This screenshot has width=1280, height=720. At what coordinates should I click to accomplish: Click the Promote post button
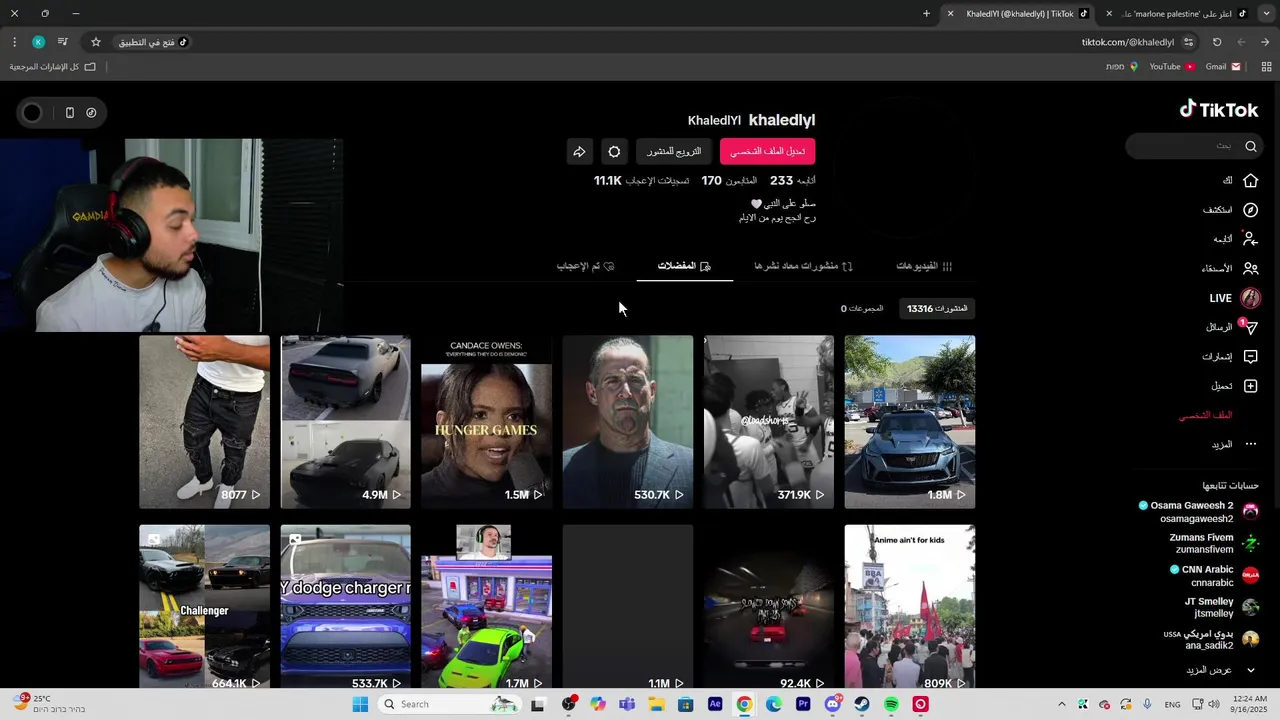(674, 152)
